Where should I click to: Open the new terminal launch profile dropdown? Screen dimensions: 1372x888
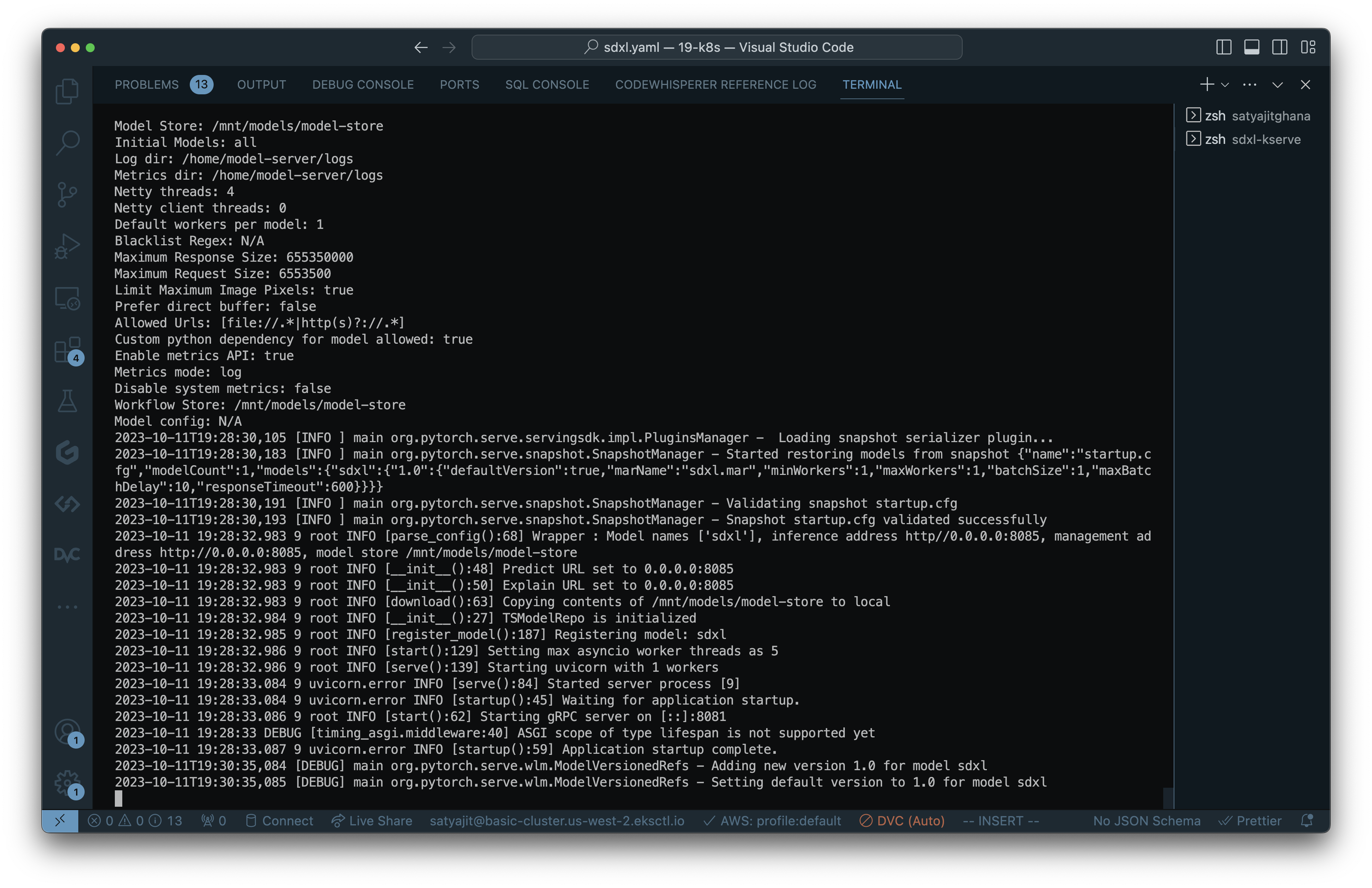click(1225, 85)
